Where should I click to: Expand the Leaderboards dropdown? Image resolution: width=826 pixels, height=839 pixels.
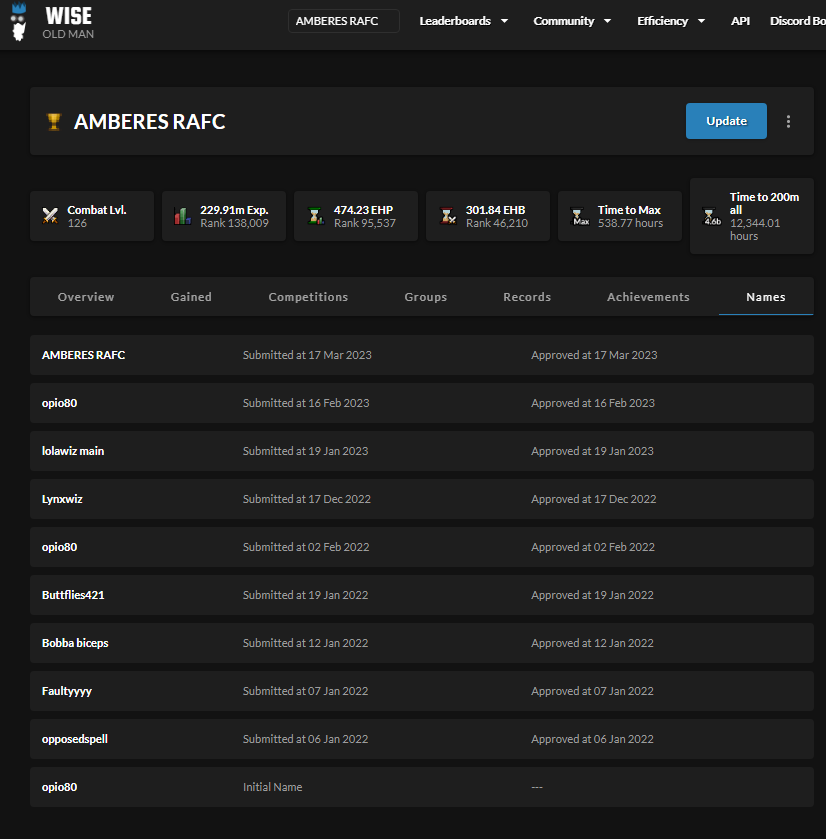[463, 21]
